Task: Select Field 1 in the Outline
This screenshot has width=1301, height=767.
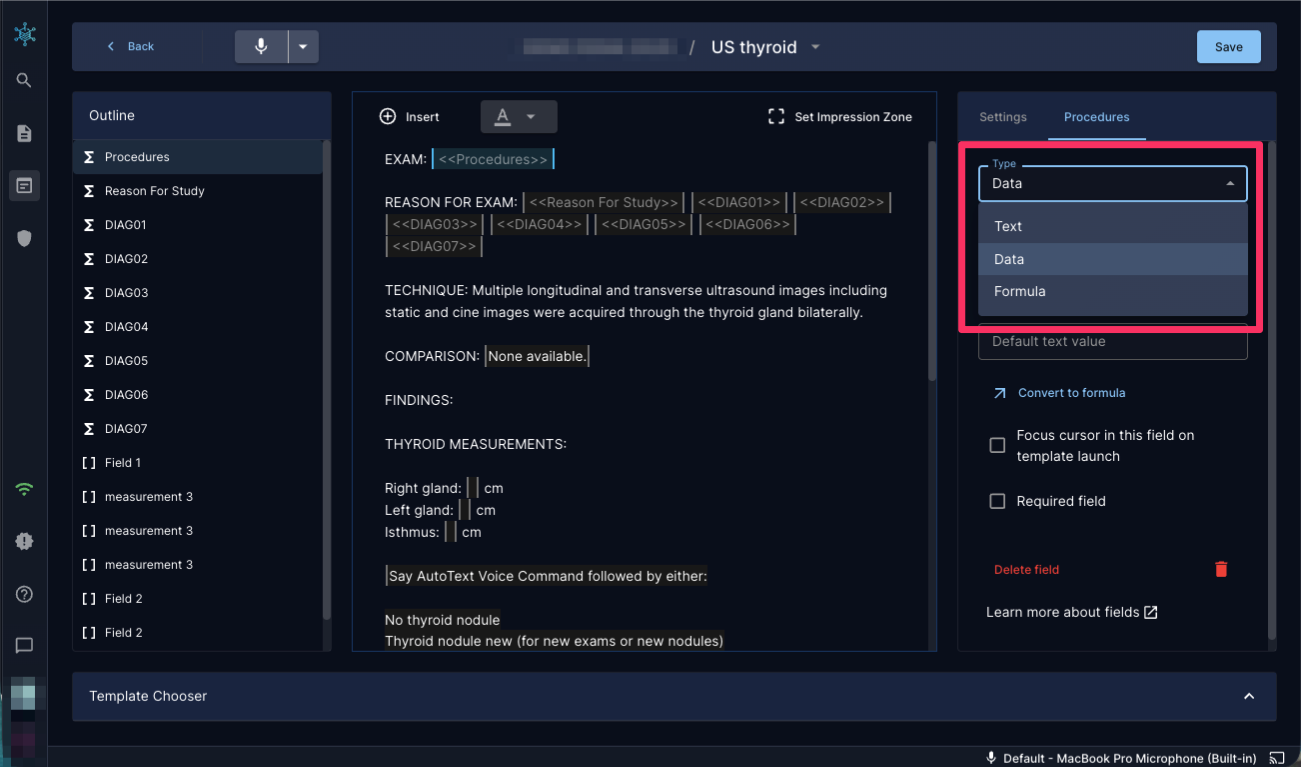Action: point(197,463)
